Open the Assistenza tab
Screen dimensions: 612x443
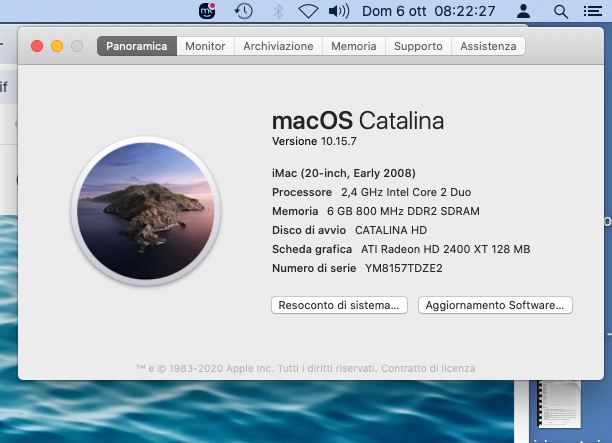pyautogui.click(x=488, y=46)
